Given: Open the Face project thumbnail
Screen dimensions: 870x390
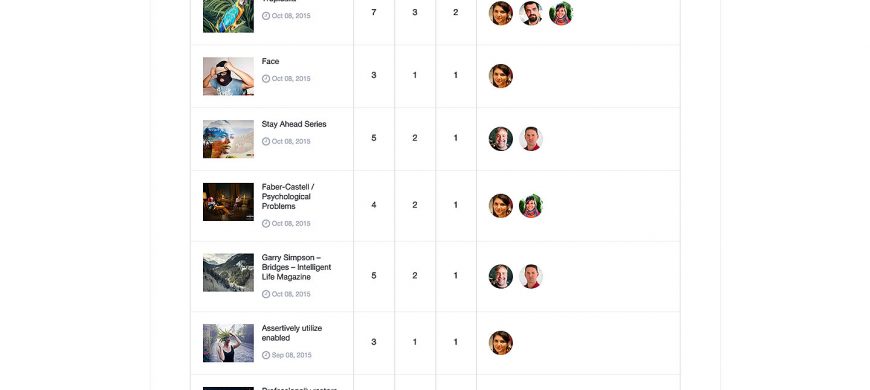Looking at the screenshot, I should pos(228,76).
